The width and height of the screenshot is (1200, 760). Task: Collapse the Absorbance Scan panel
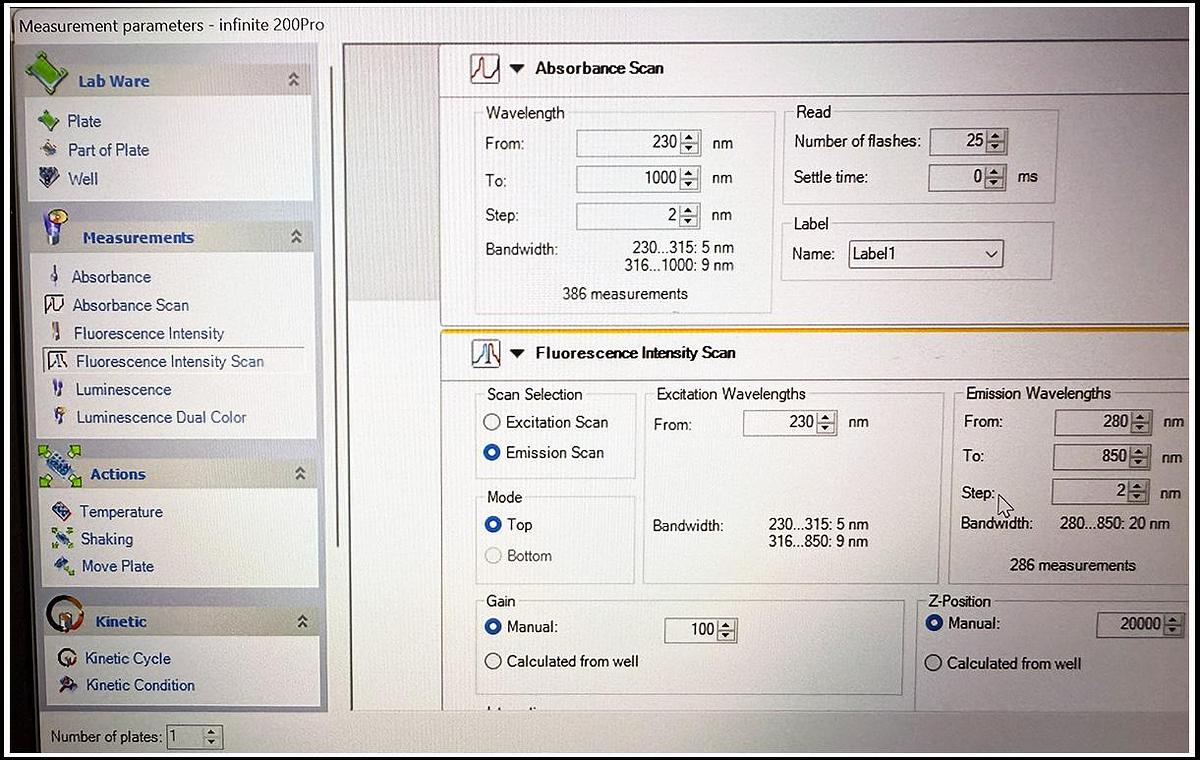pyautogui.click(x=519, y=67)
